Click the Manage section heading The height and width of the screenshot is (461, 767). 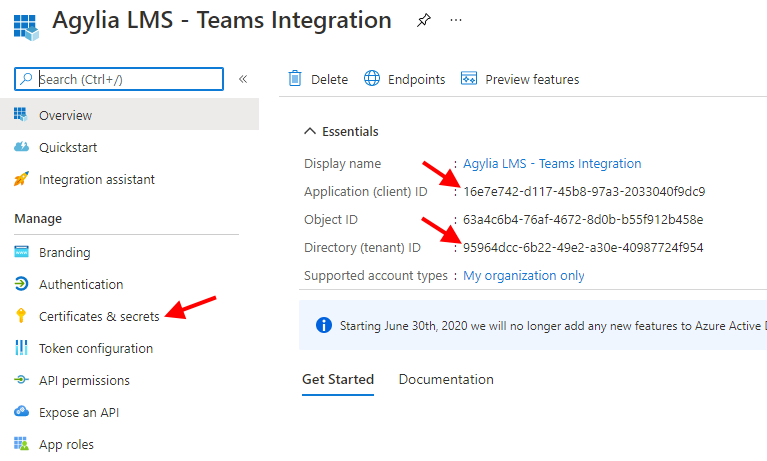click(38, 219)
